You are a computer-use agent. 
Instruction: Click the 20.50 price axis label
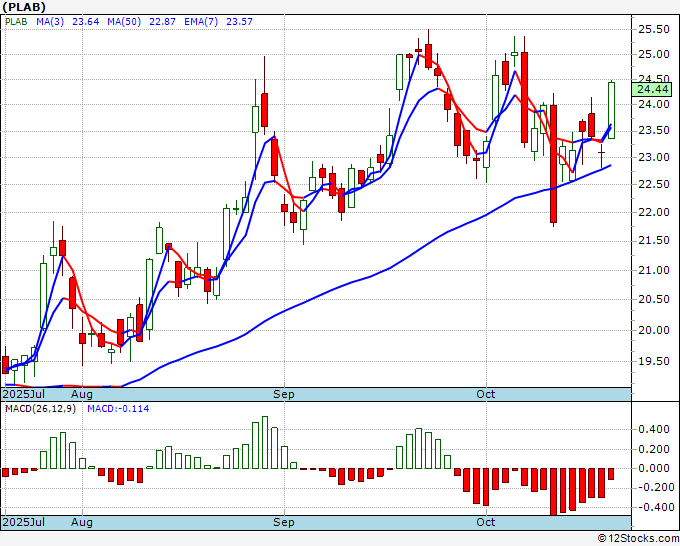coord(654,299)
